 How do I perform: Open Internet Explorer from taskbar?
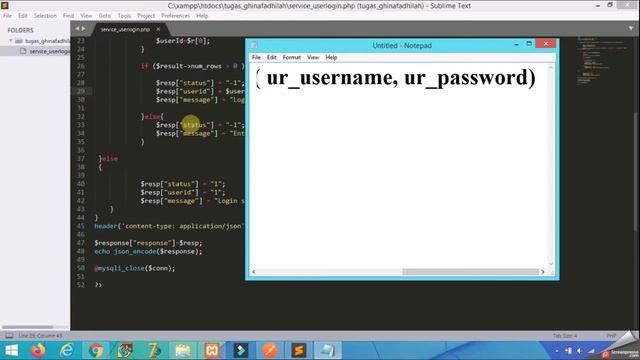click(x=67, y=351)
